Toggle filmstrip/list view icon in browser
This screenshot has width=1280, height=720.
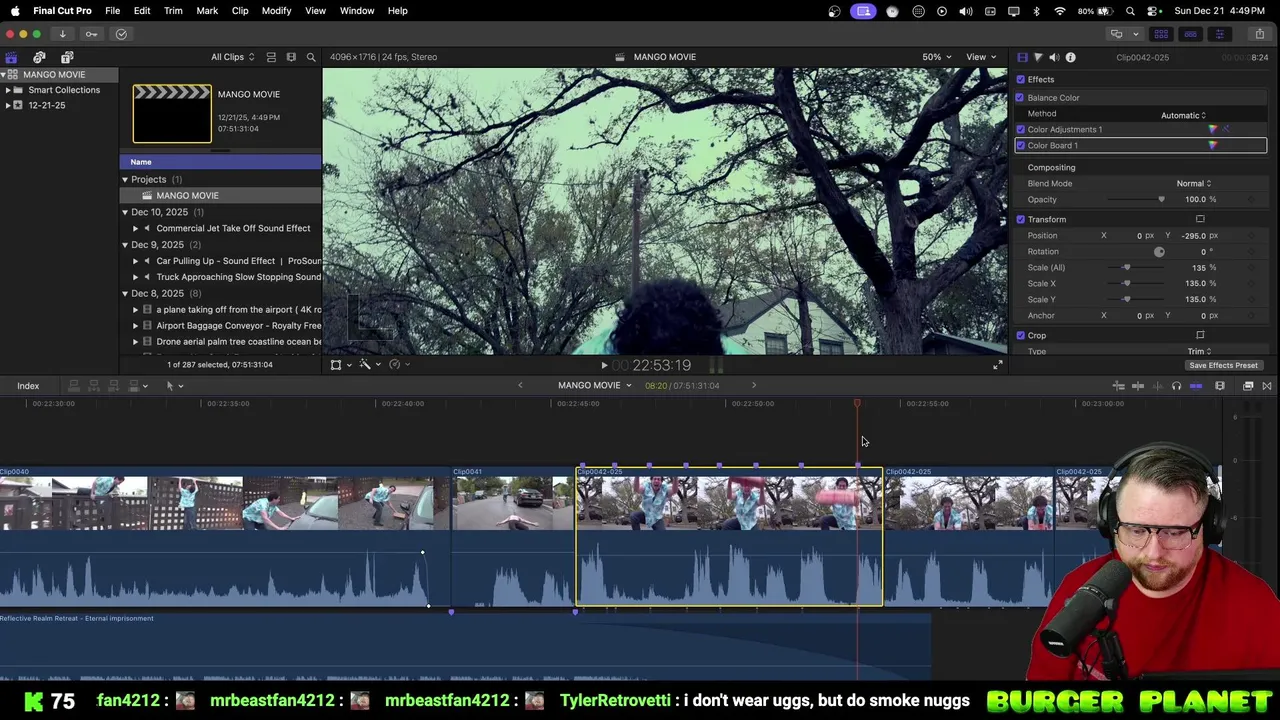coord(271,57)
